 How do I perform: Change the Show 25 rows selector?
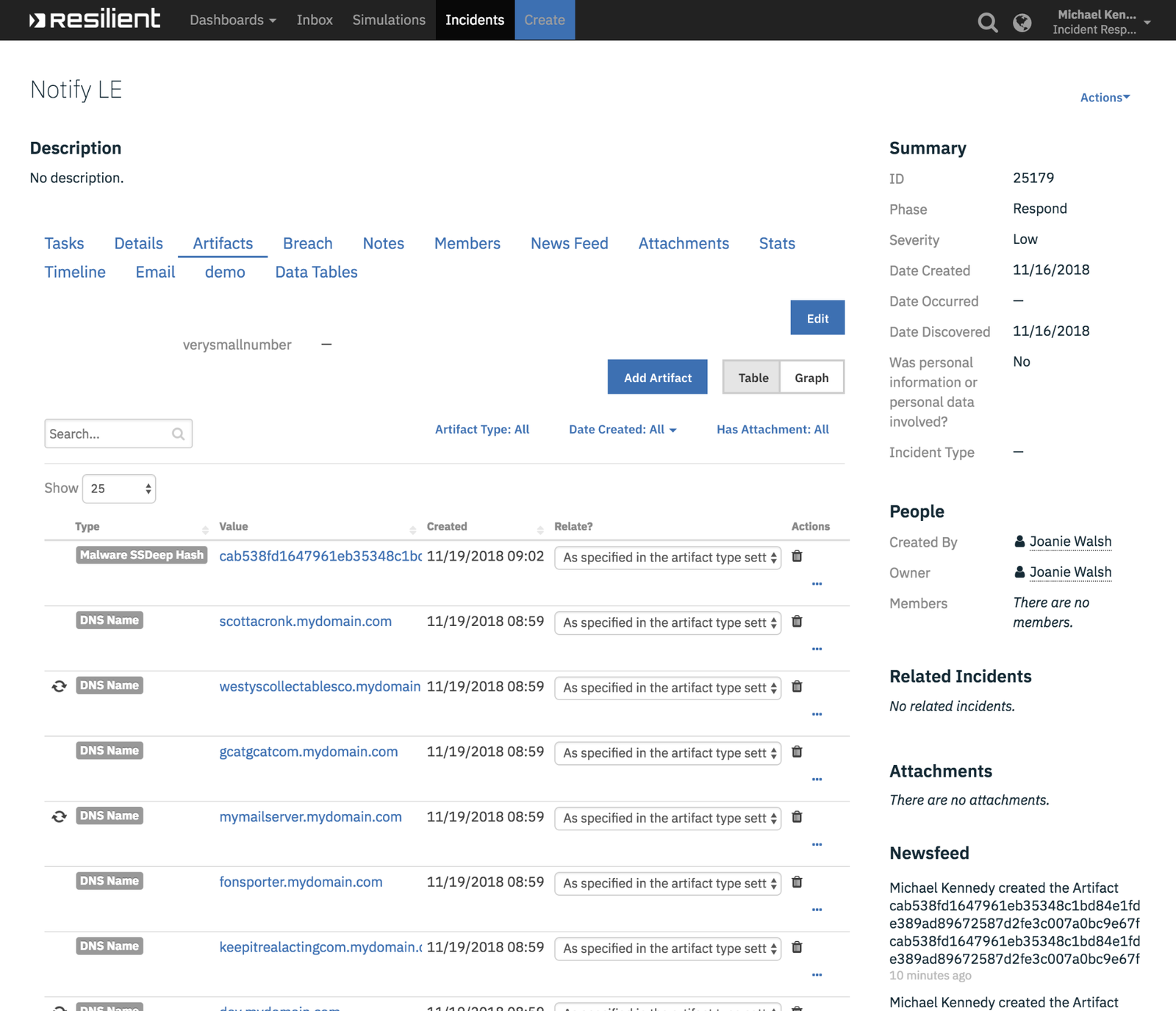pyautogui.click(x=119, y=489)
